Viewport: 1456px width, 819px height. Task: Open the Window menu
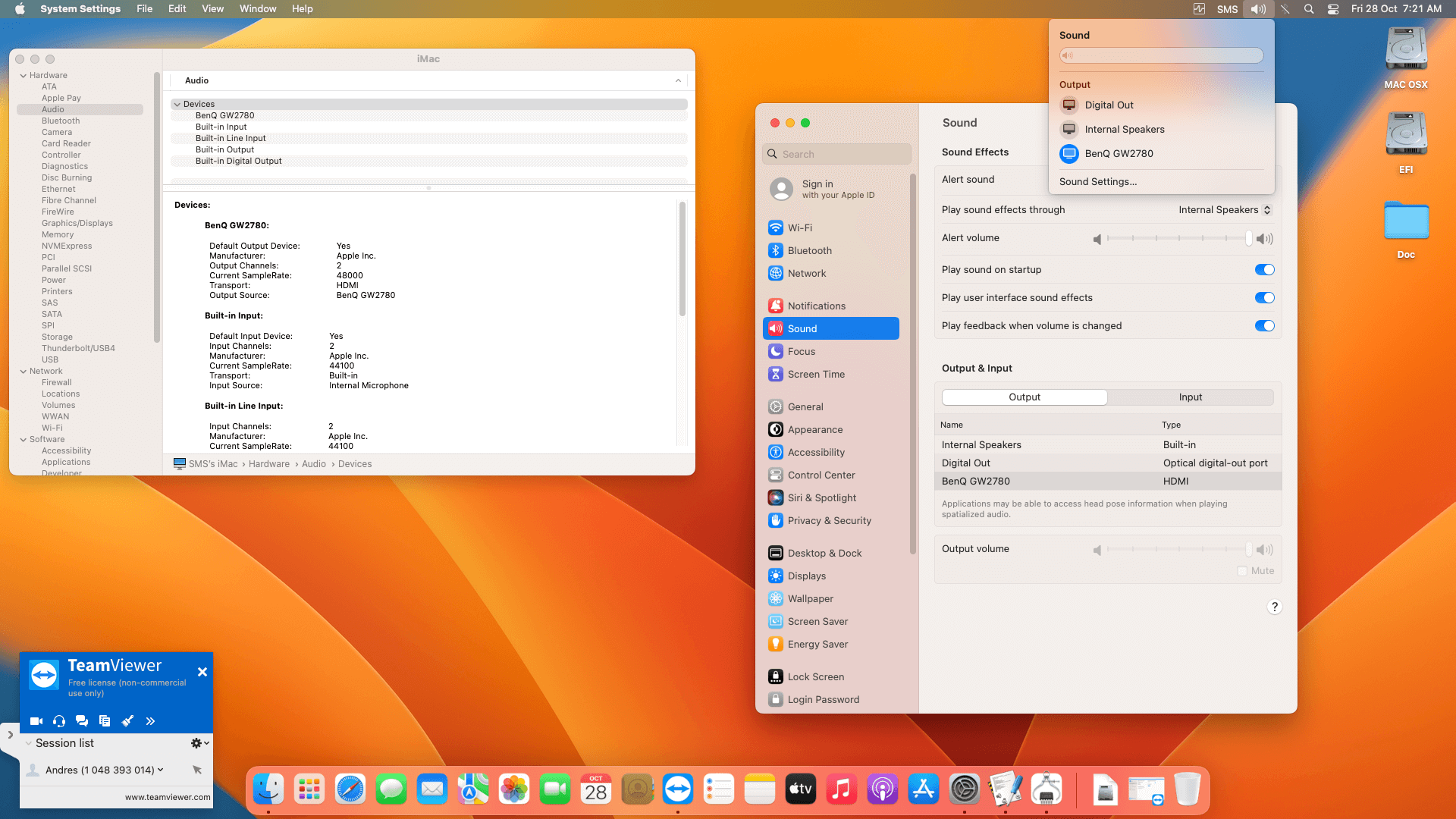(x=257, y=9)
